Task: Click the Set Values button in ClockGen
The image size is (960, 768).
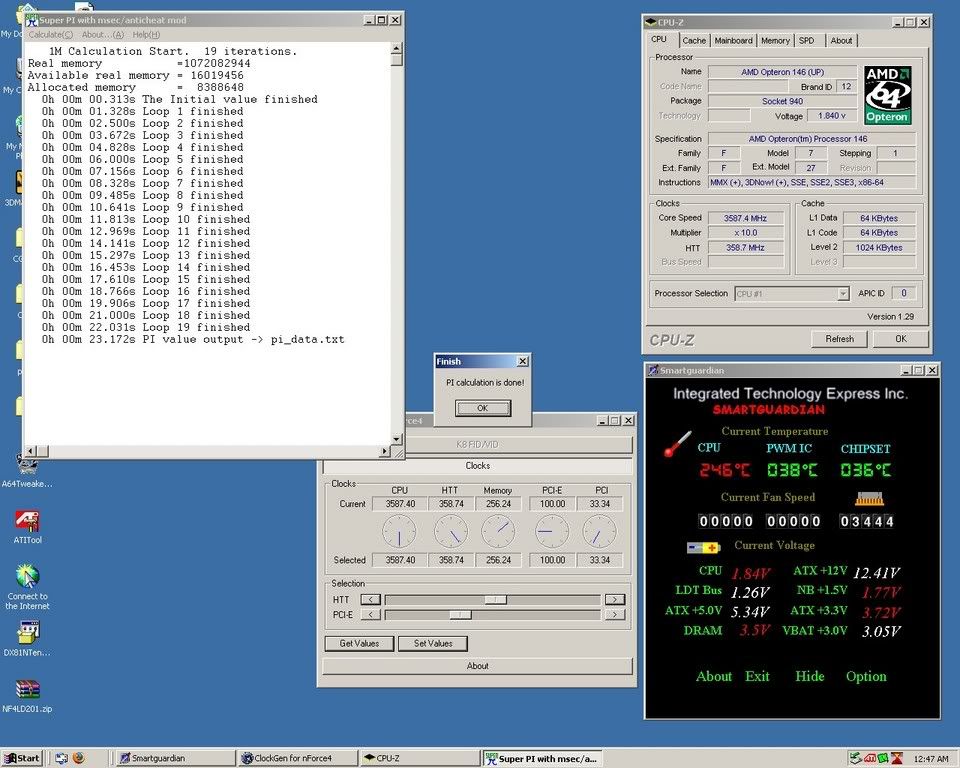Action: (x=433, y=643)
